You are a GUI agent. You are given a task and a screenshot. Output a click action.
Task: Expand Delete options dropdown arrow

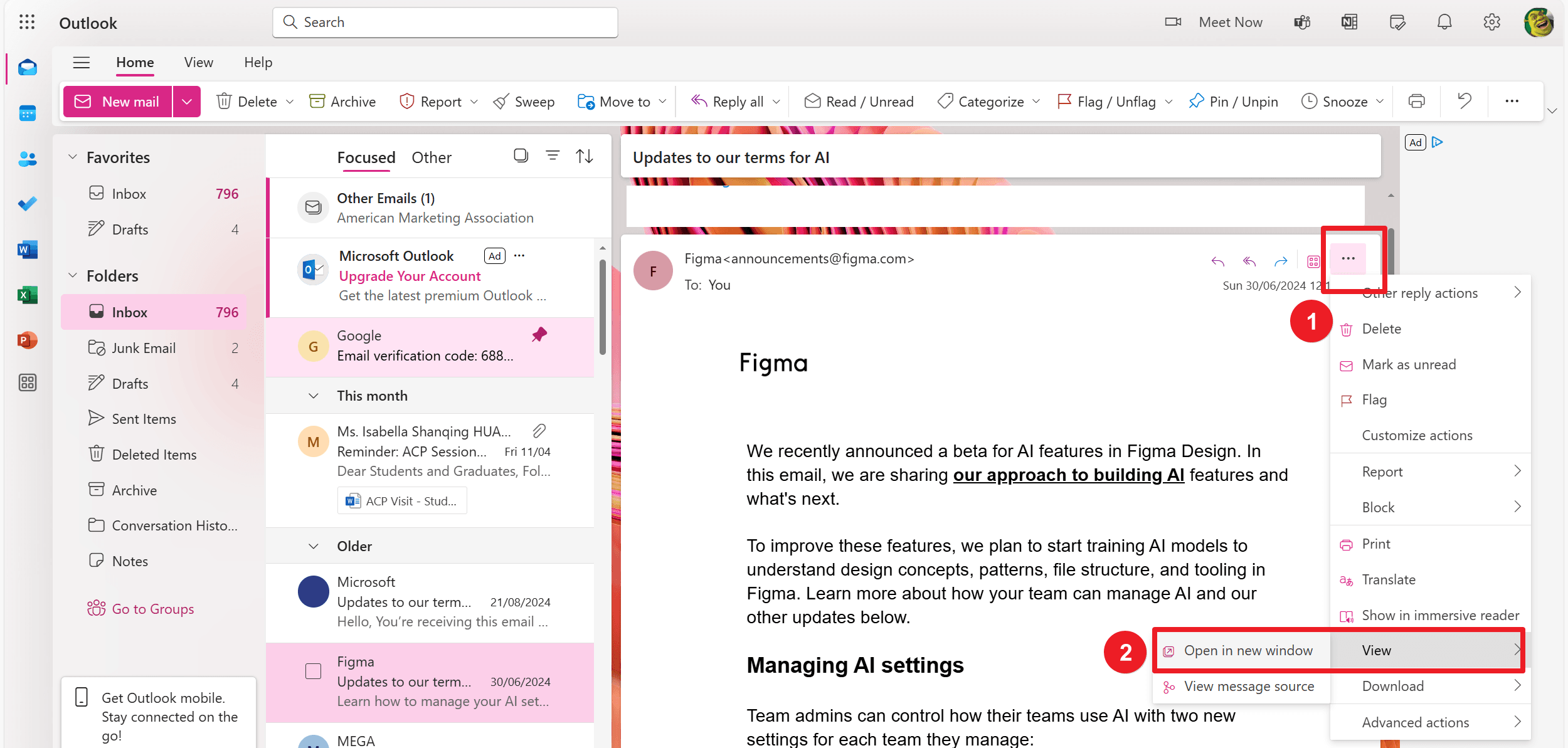tap(290, 102)
